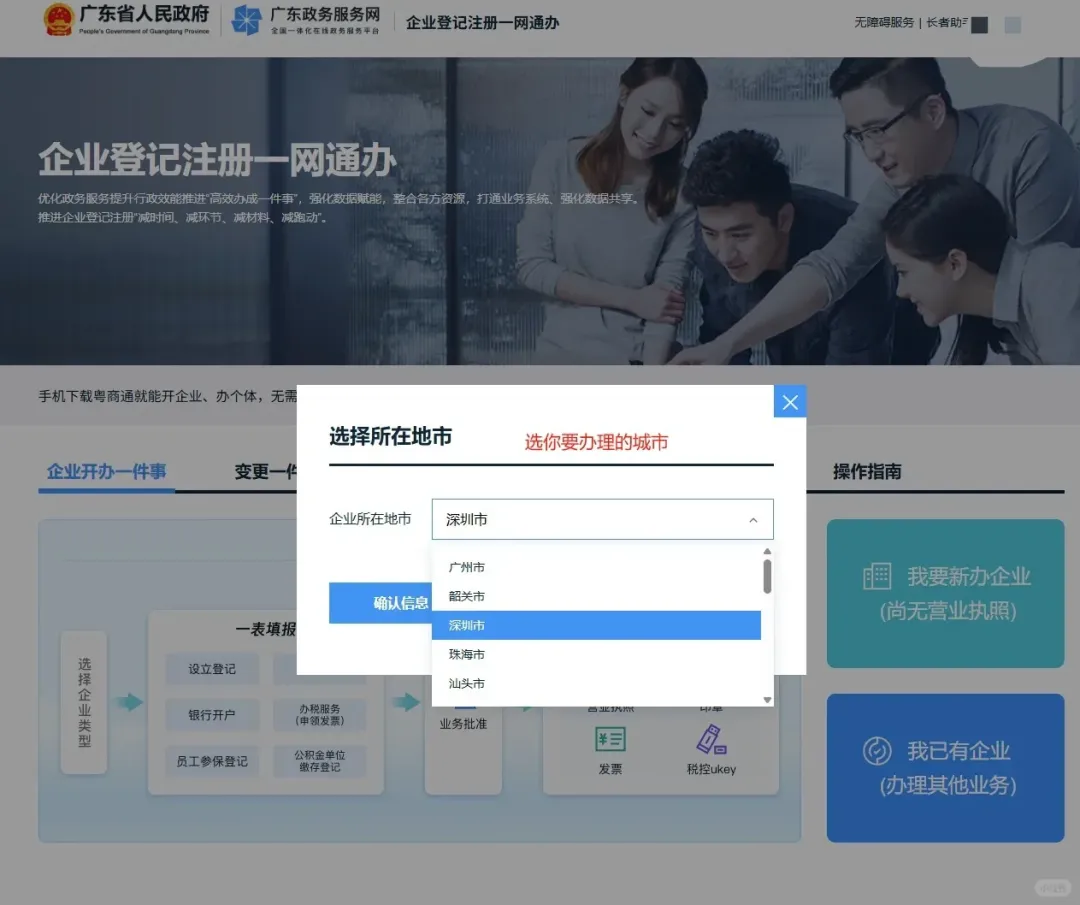Image resolution: width=1080 pixels, height=905 pixels.
Task: Collapse the 企业所在地市 dropdown
Action: (753, 519)
